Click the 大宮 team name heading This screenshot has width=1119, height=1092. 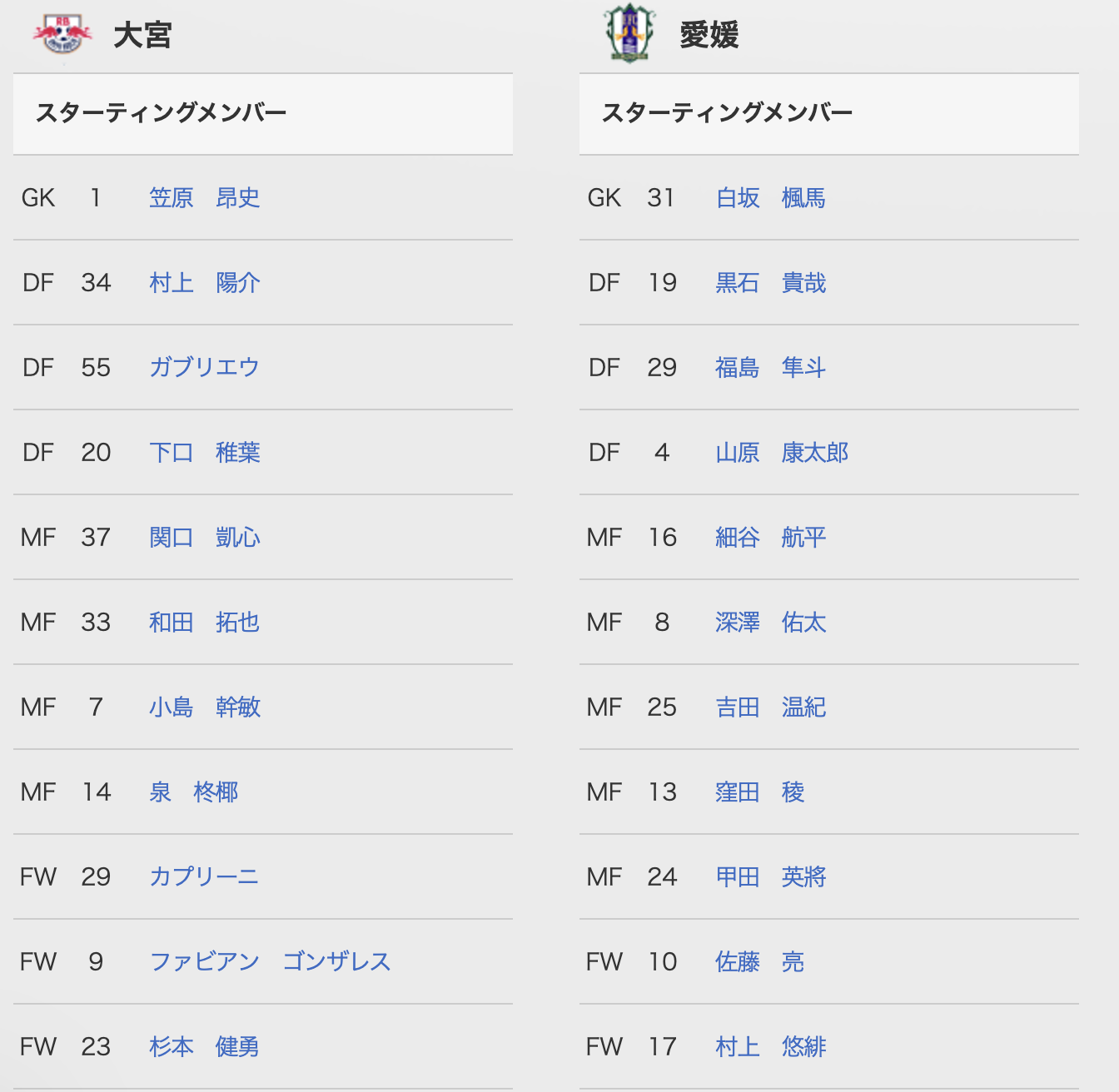[x=142, y=35]
